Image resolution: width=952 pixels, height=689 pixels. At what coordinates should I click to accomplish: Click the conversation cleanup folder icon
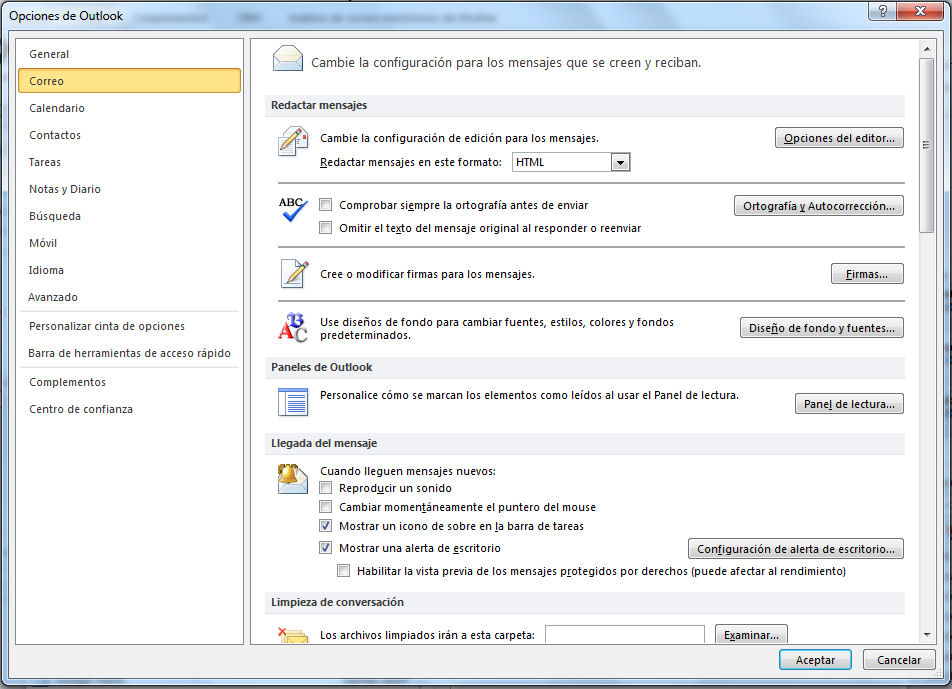pos(293,635)
